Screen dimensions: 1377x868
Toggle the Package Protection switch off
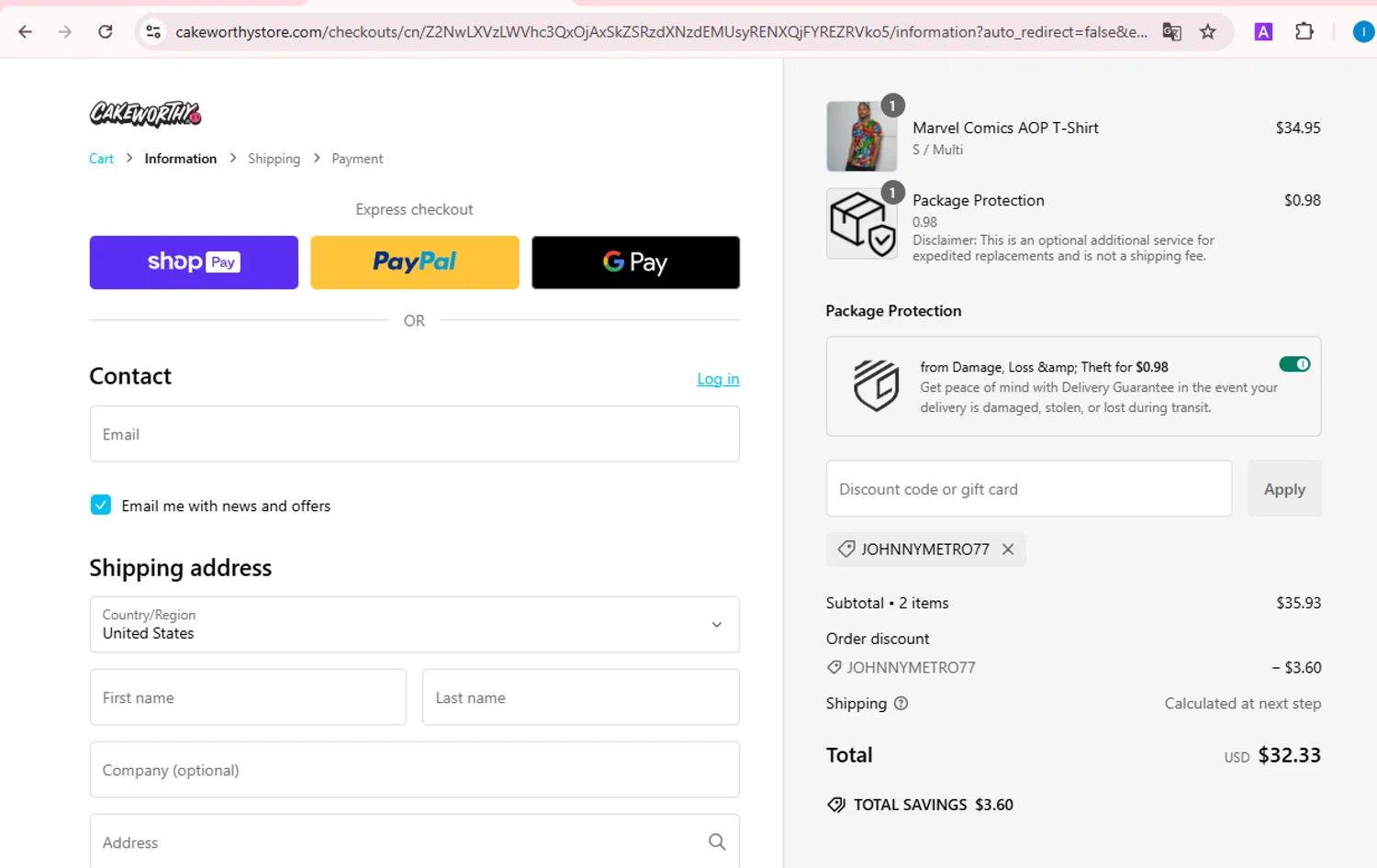[x=1294, y=364]
